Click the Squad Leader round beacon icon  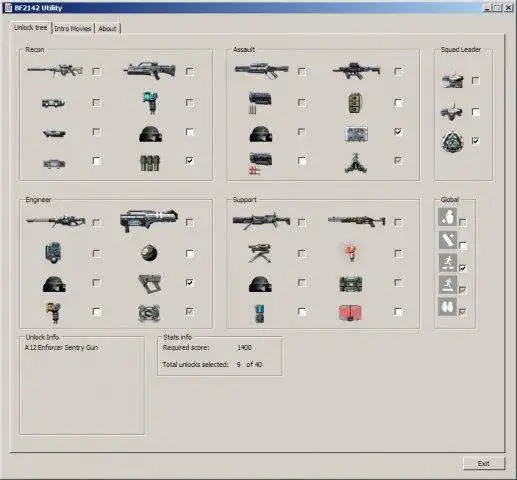pos(453,142)
